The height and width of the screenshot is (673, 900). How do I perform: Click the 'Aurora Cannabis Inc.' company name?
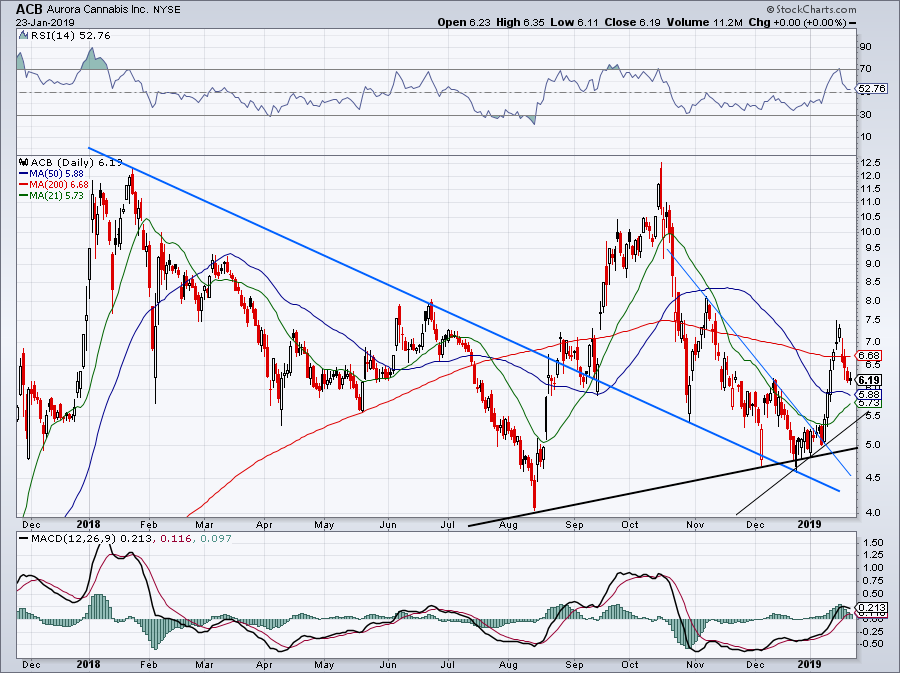pyautogui.click(x=98, y=10)
